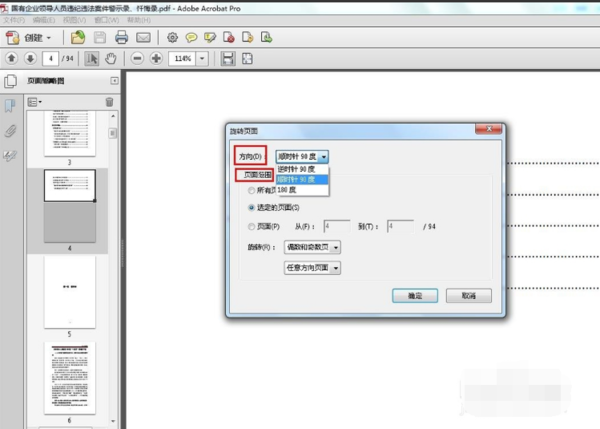Click the 114% zoom value field
Image resolution: width=600 pixels, height=429 pixels.
coord(182,59)
